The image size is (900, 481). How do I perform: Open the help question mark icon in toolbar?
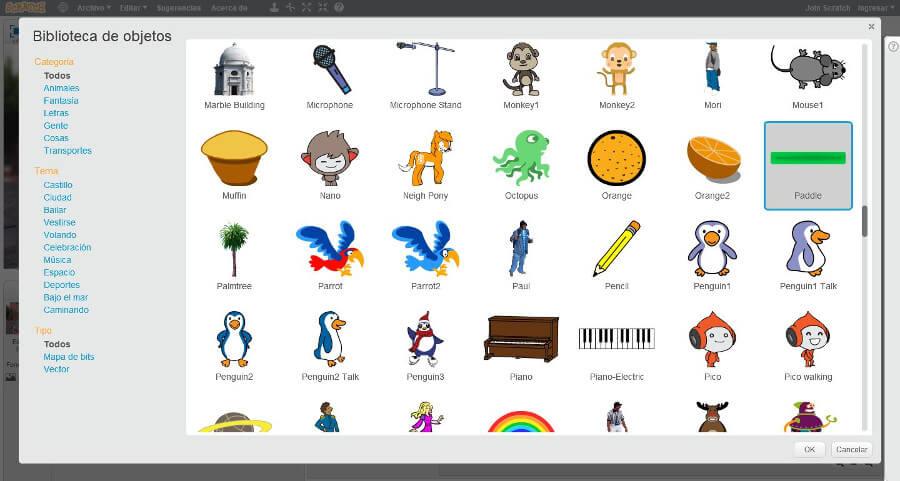339,7
